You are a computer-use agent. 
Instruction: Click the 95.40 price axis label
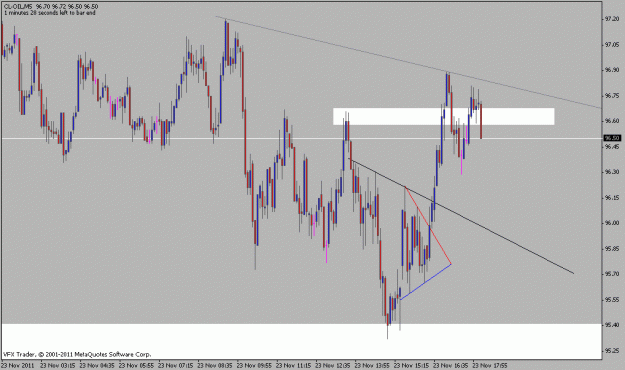point(612,325)
